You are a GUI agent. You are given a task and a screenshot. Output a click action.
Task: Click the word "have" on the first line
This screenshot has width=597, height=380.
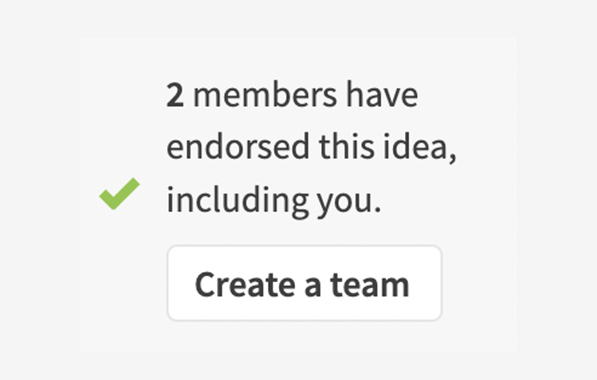pos(382,95)
